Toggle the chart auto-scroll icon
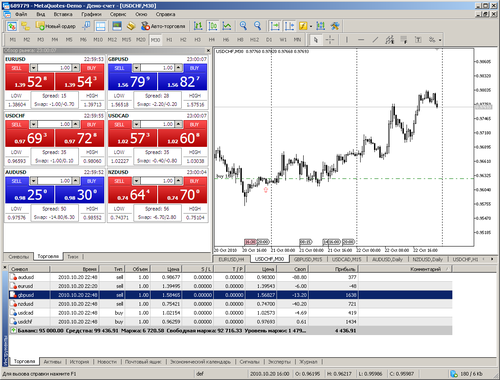The height and width of the screenshot is (380, 500). coord(275,26)
